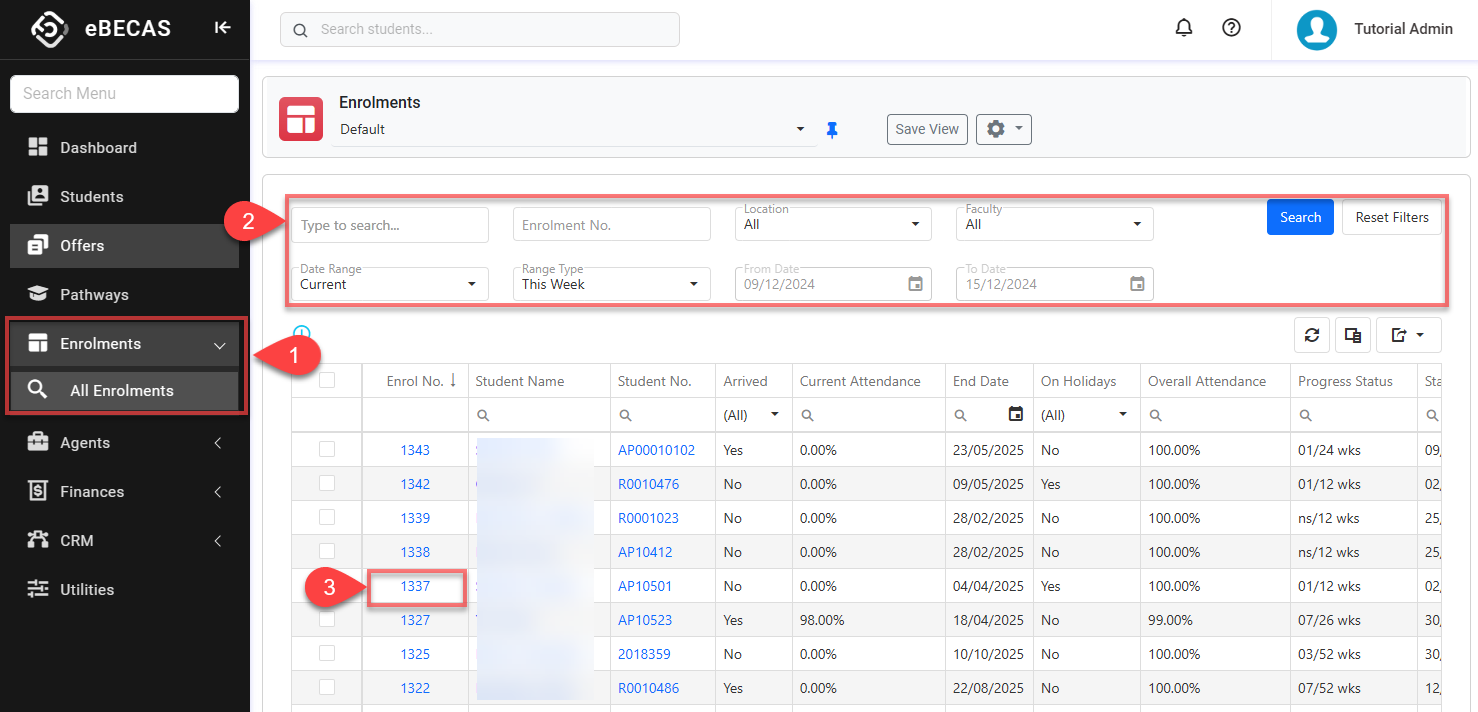This screenshot has width=1478, height=712.
Task: Click the notifications bell icon
Action: click(1184, 29)
